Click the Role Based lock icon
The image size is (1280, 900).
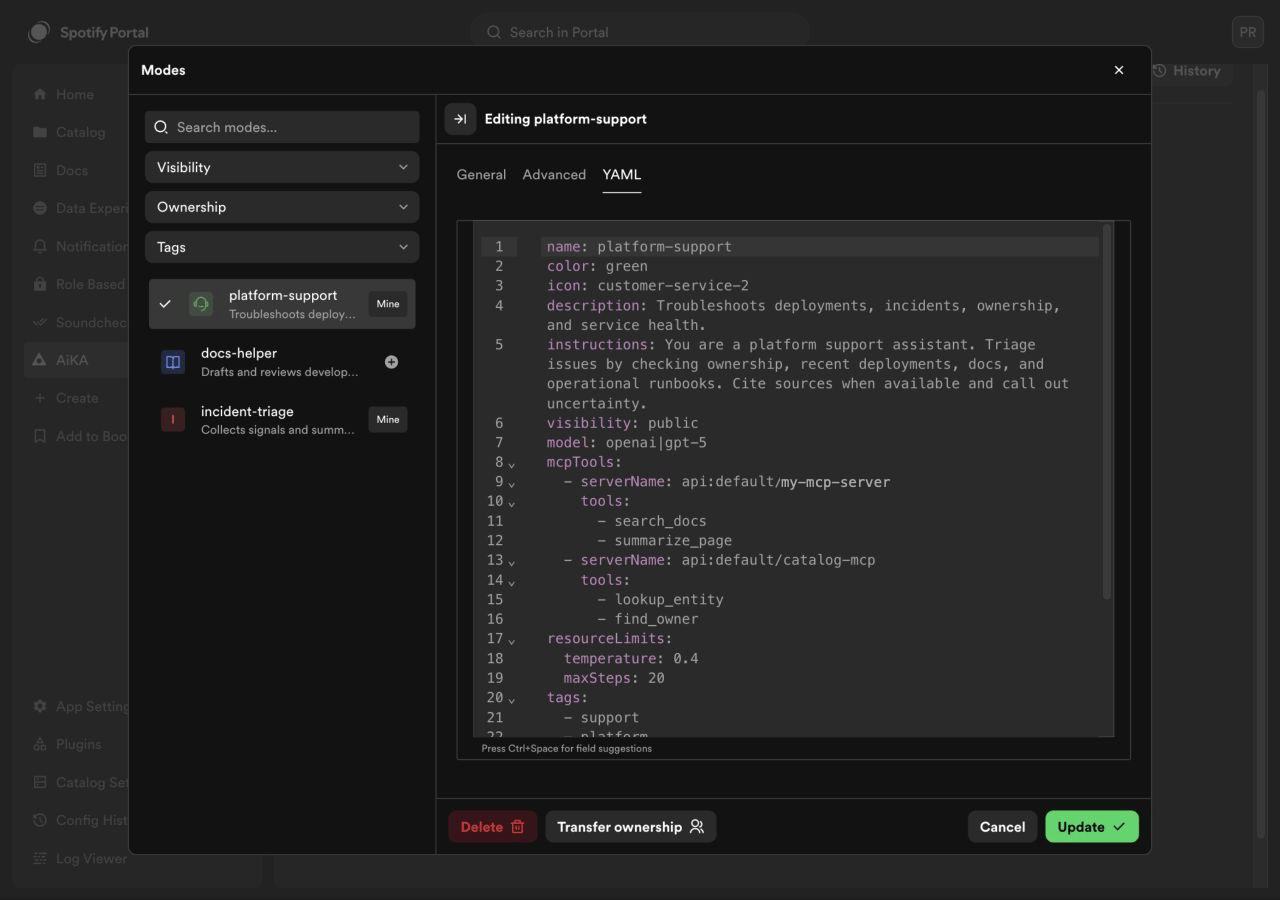coord(40,284)
